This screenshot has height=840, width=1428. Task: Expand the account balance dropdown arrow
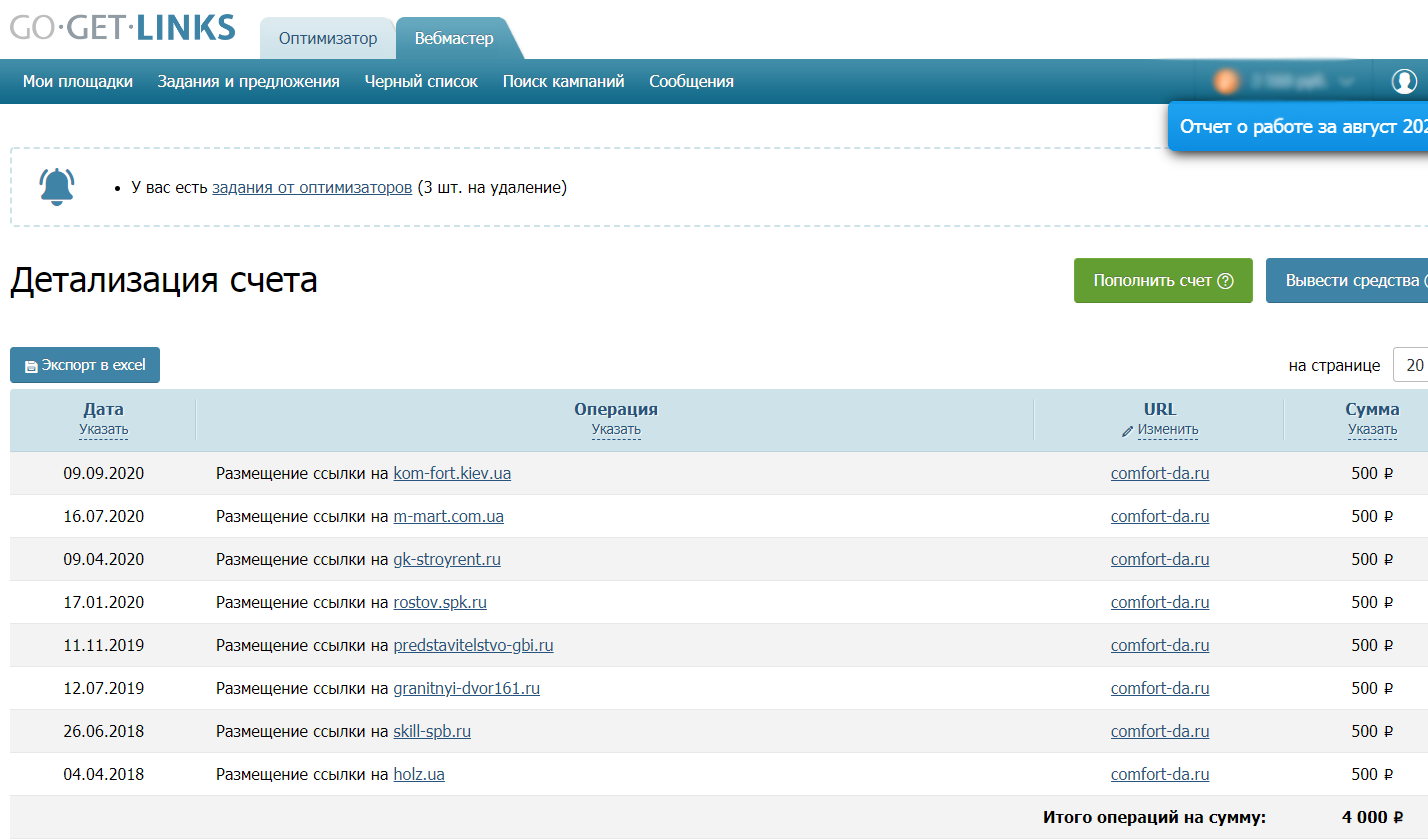coord(1346,82)
